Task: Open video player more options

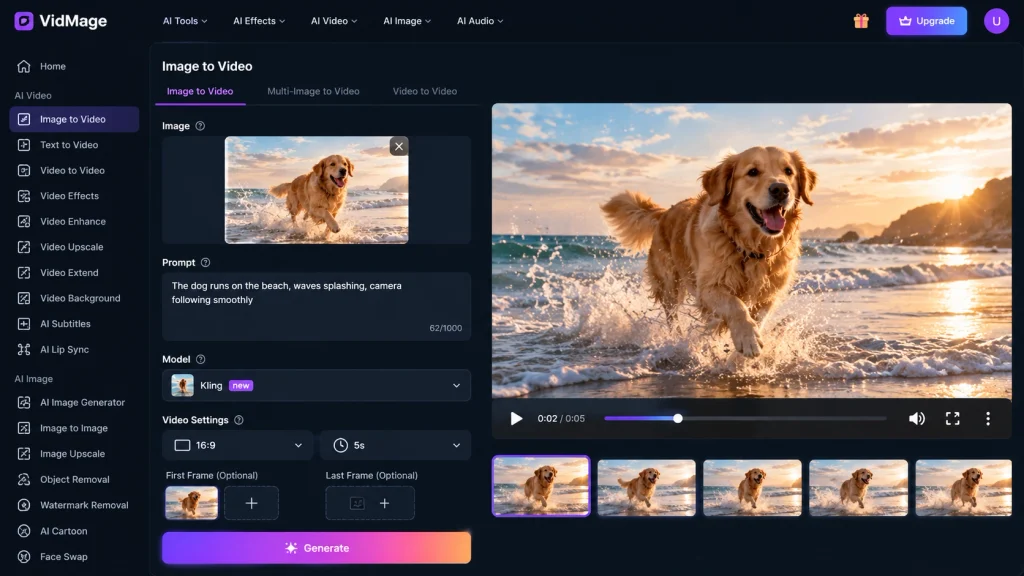Action: [x=987, y=419]
